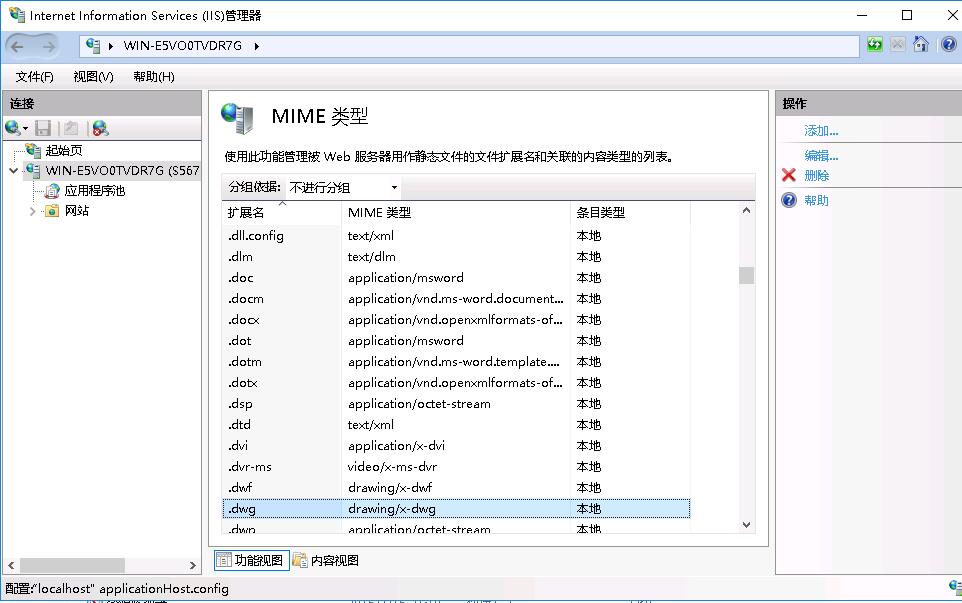This screenshot has height=603, width=962.
Task: Click arrow before WIN-E5VO0TVDR7G in address bar
Action: coord(110,46)
